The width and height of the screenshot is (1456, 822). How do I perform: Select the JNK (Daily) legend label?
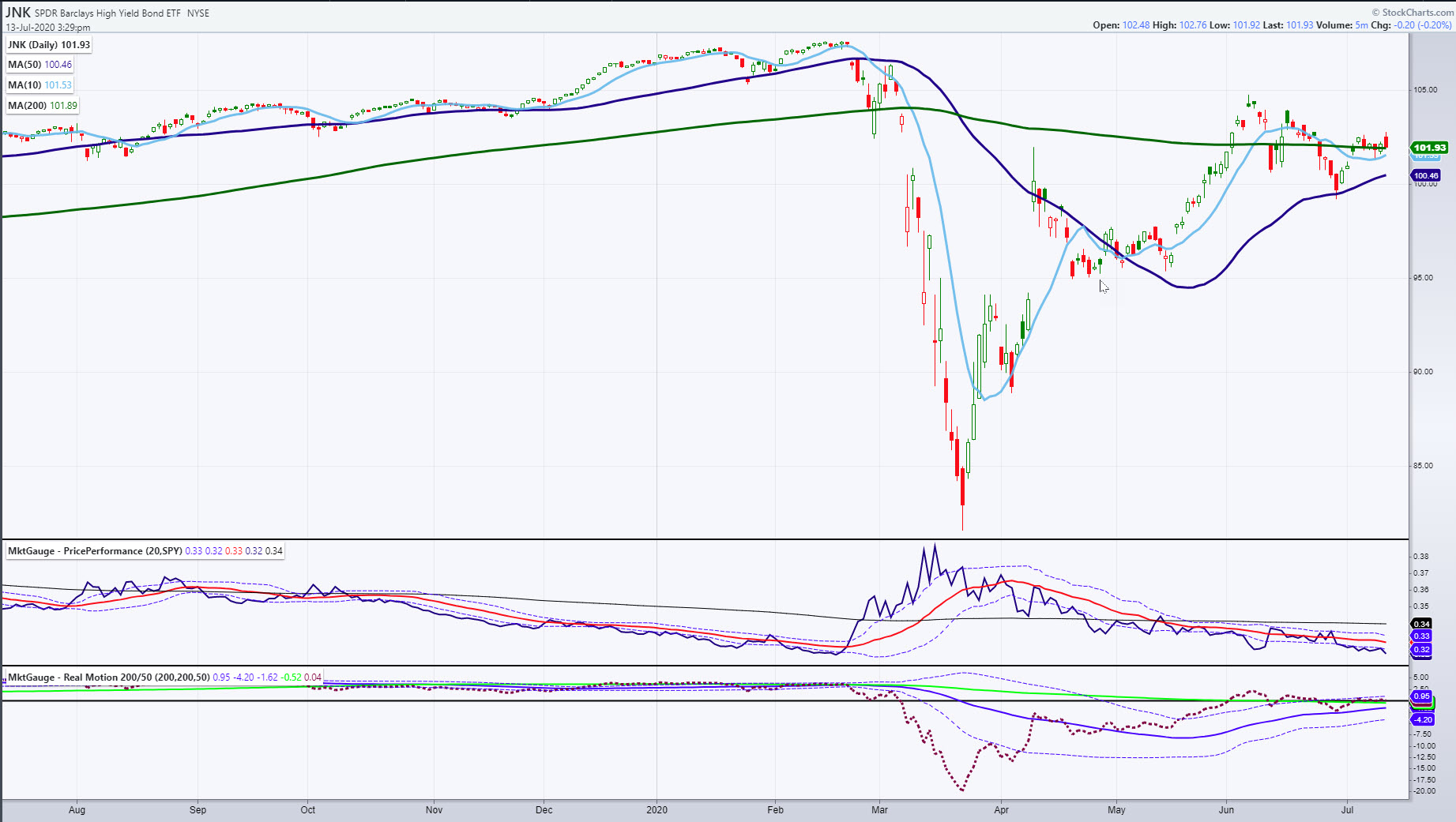(x=49, y=45)
